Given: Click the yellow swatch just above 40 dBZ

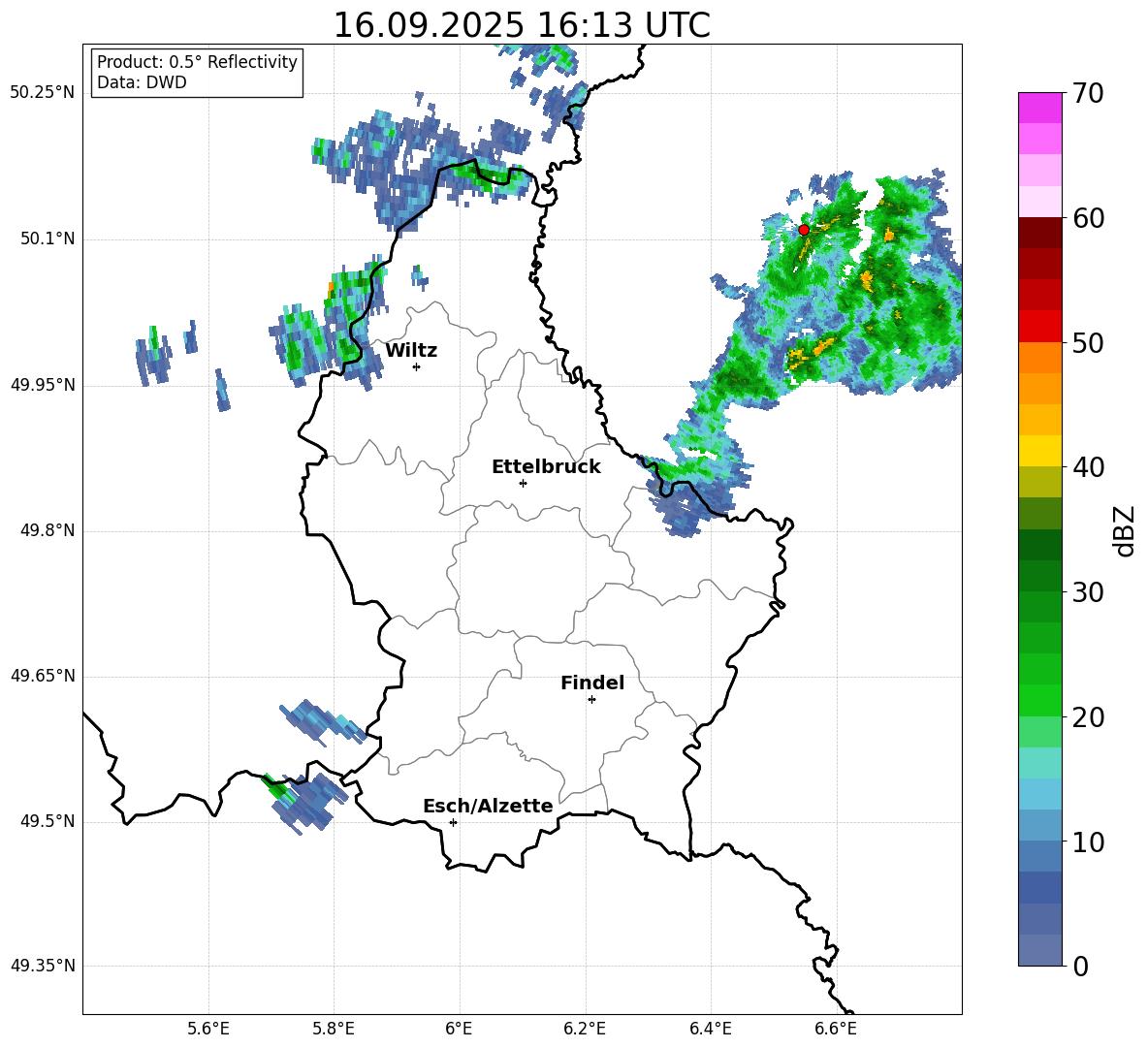Looking at the screenshot, I should point(1040,451).
